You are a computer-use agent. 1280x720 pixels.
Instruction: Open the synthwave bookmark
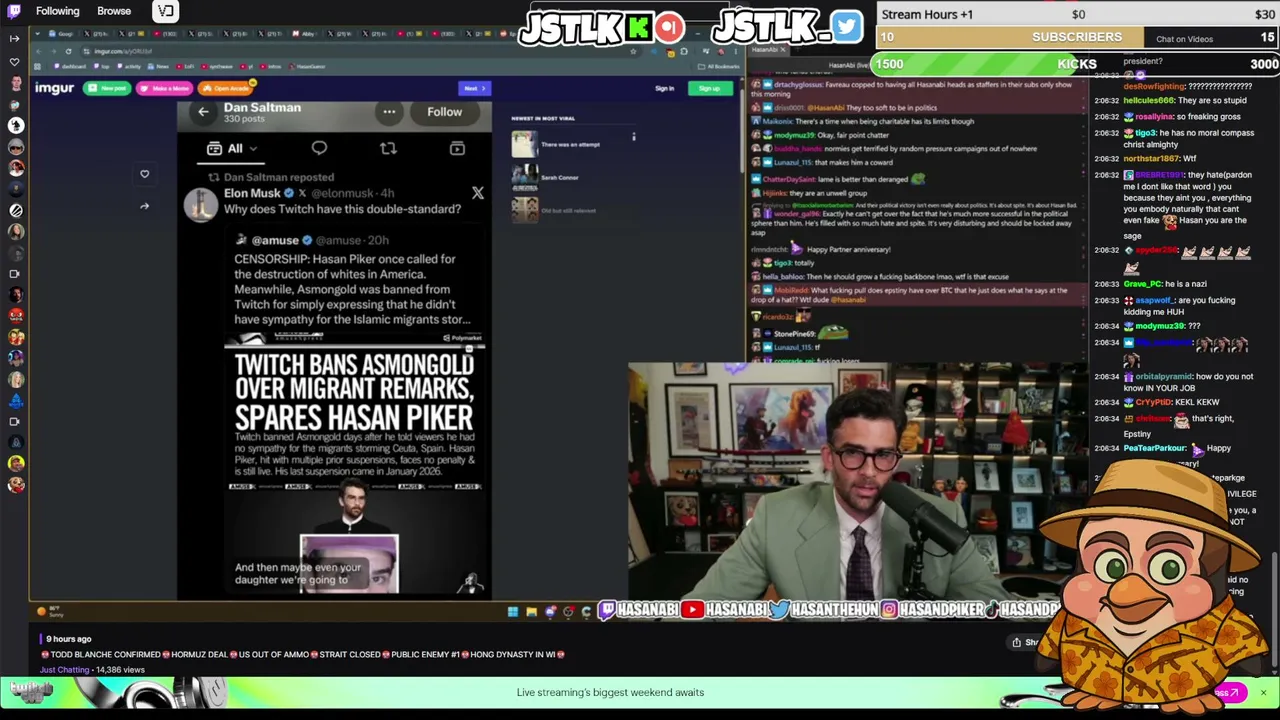(x=218, y=66)
